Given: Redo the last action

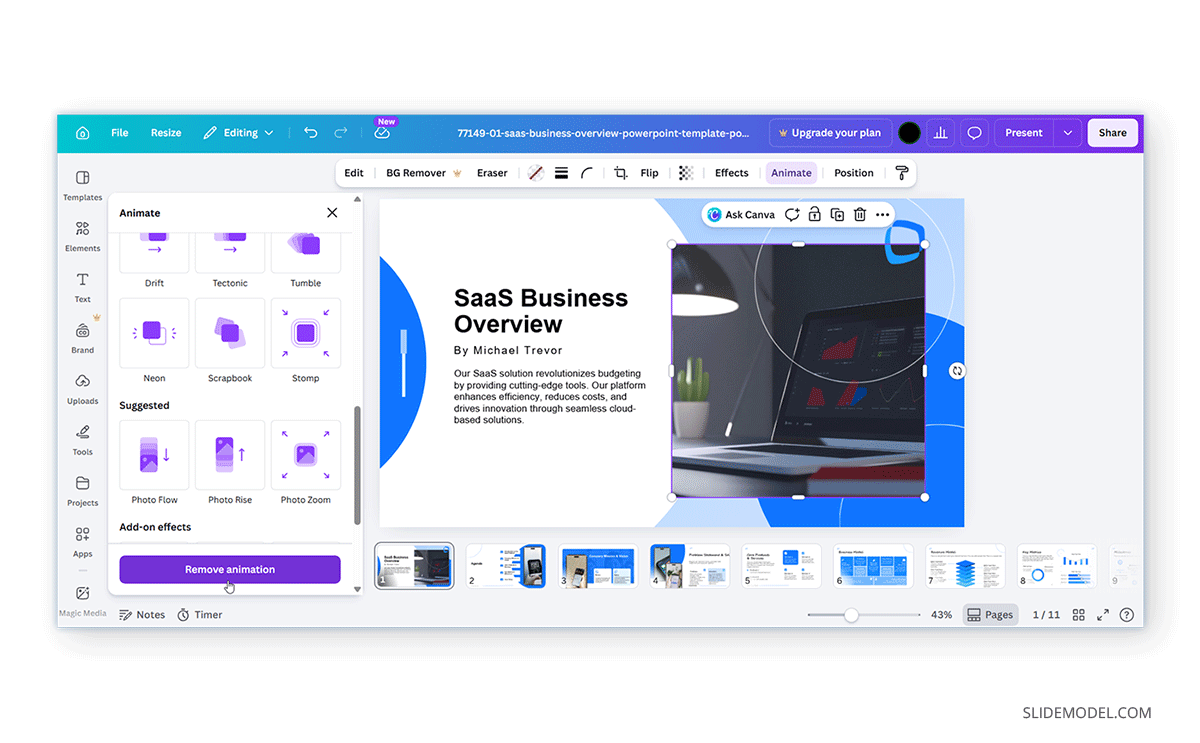Looking at the screenshot, I should (341, 133).
